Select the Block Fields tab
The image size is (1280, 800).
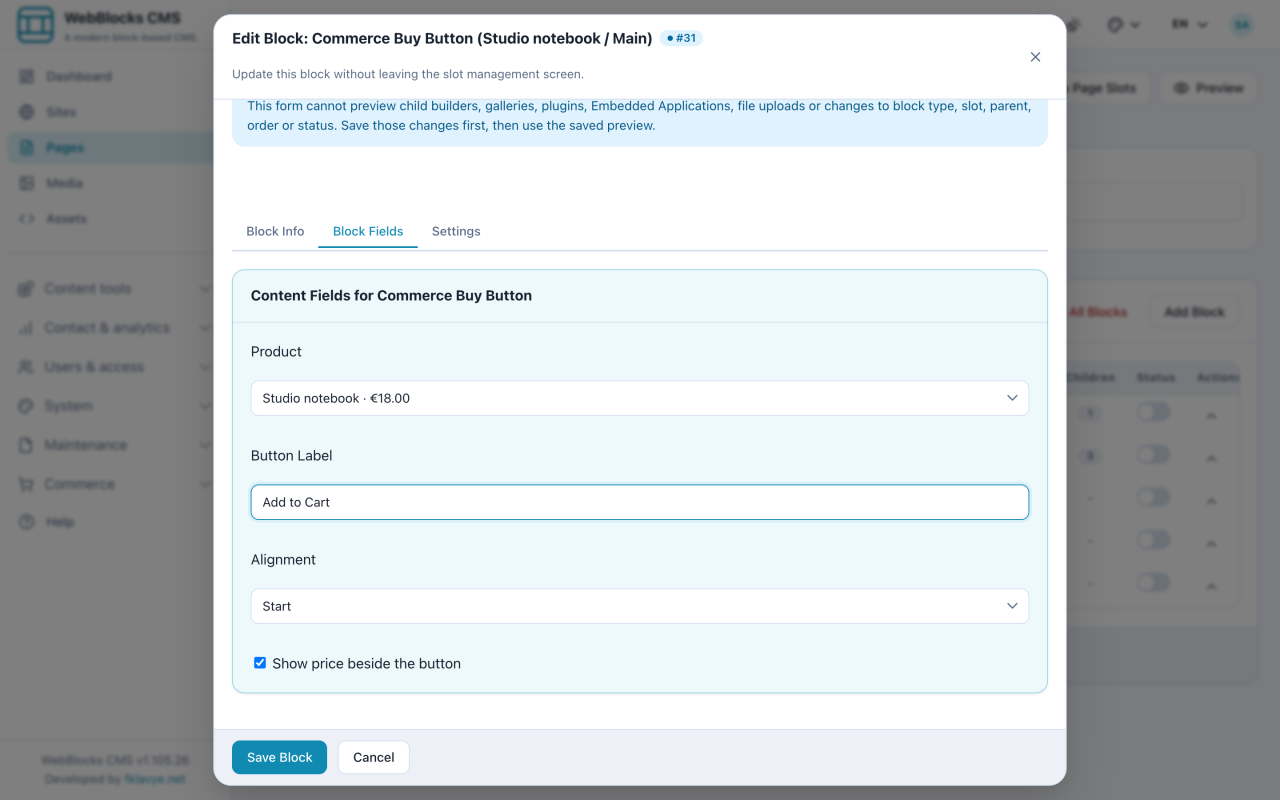[x=368, y=231]
